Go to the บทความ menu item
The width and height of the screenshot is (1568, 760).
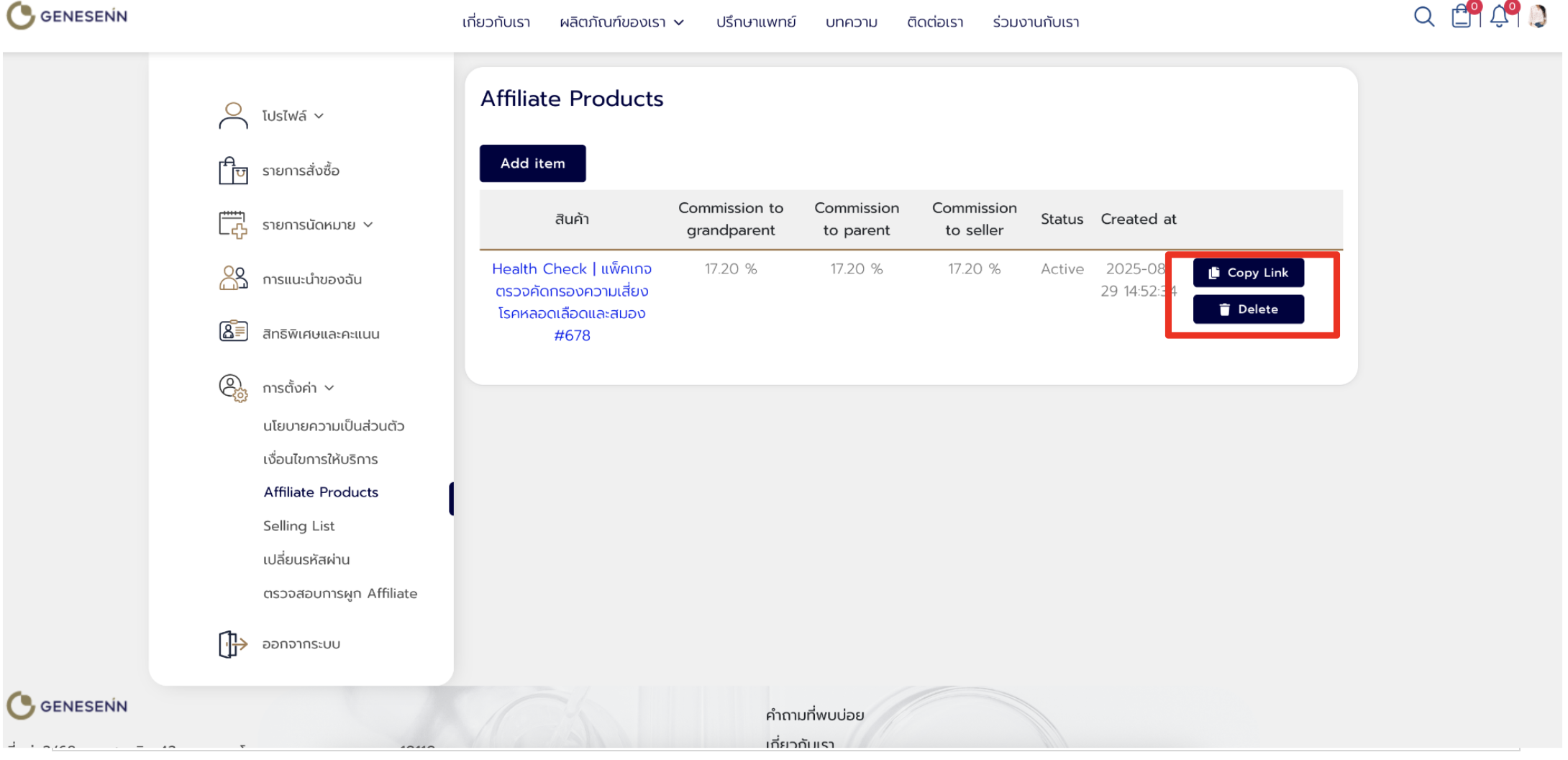[851, 22]
